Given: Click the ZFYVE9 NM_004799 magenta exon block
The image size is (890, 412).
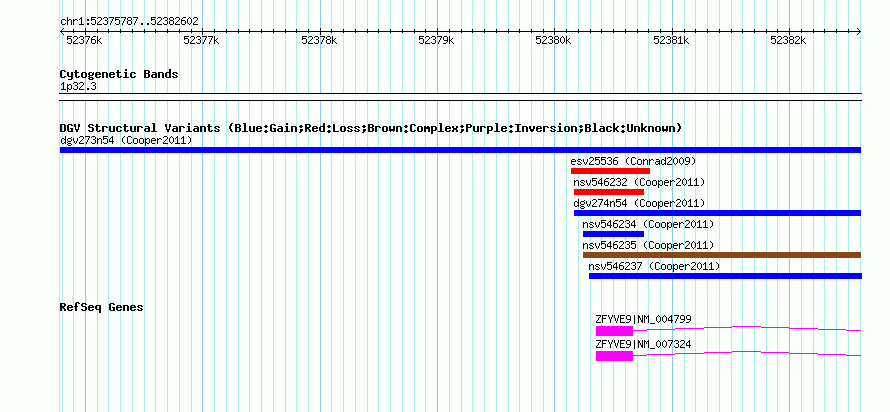Looking at the screenshot, I should (614, 331).
